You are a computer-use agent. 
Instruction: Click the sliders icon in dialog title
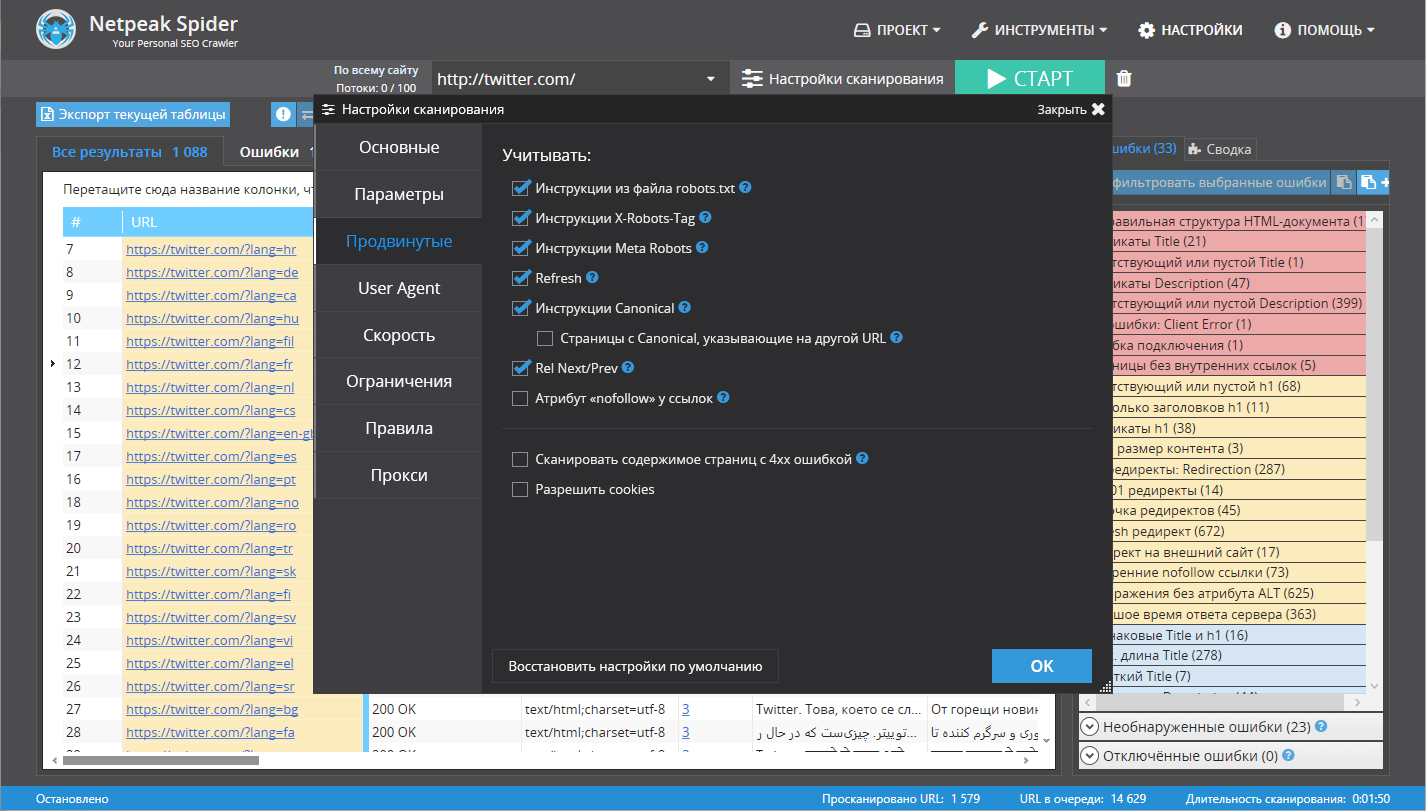point(329,110)
